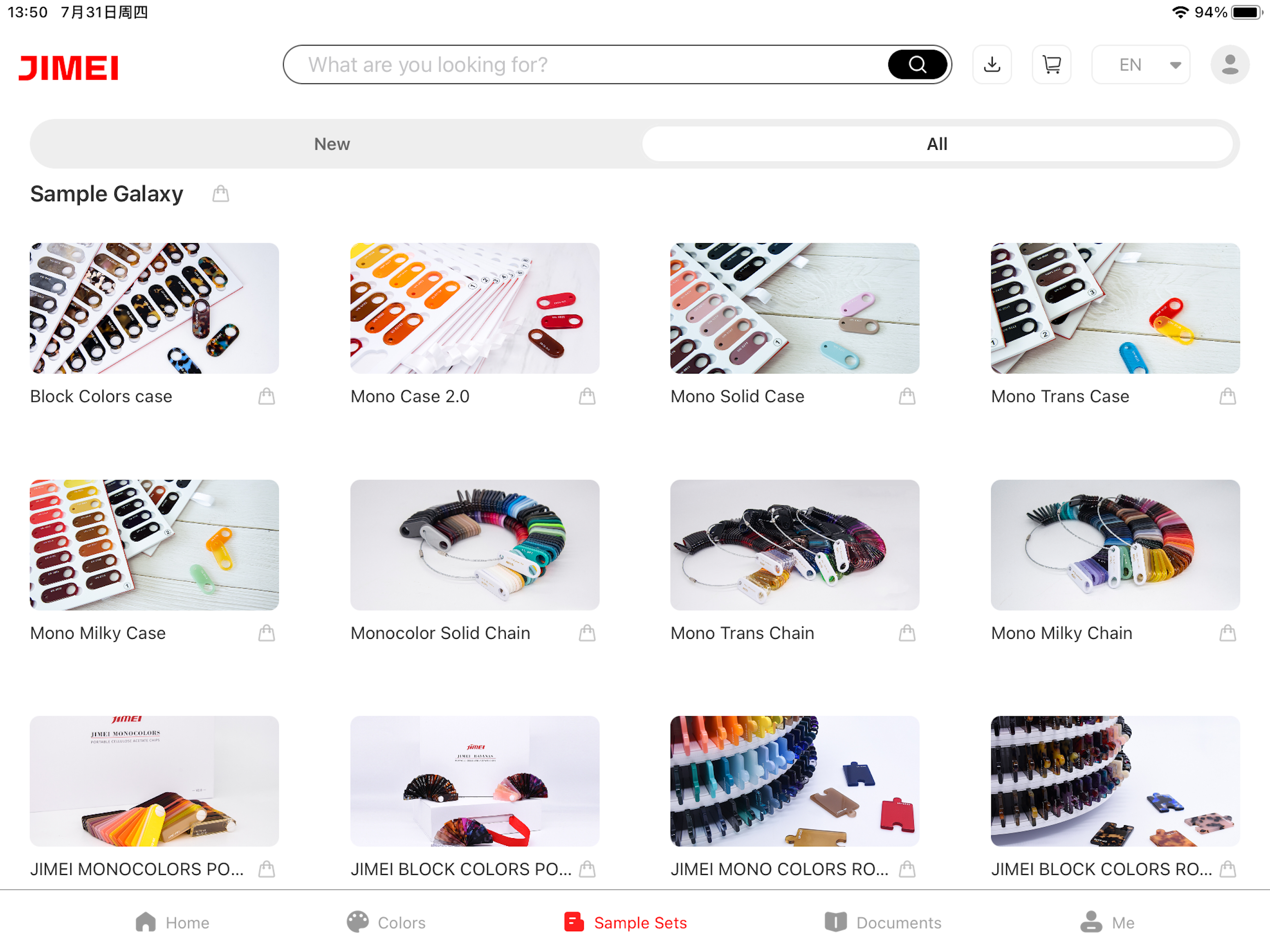This screenshot has height=952, width=1270.
Task: Open JIMEI MONOCOLORS PO... thumbnail
Action: [155, 781]
